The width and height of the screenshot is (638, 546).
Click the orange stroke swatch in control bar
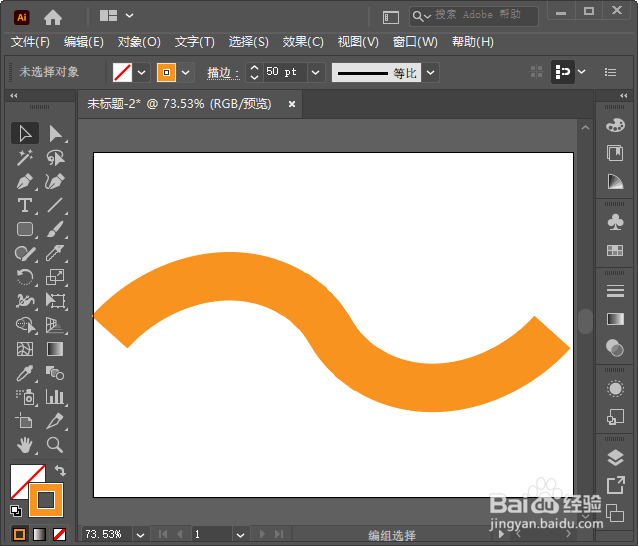coord(166,73)
